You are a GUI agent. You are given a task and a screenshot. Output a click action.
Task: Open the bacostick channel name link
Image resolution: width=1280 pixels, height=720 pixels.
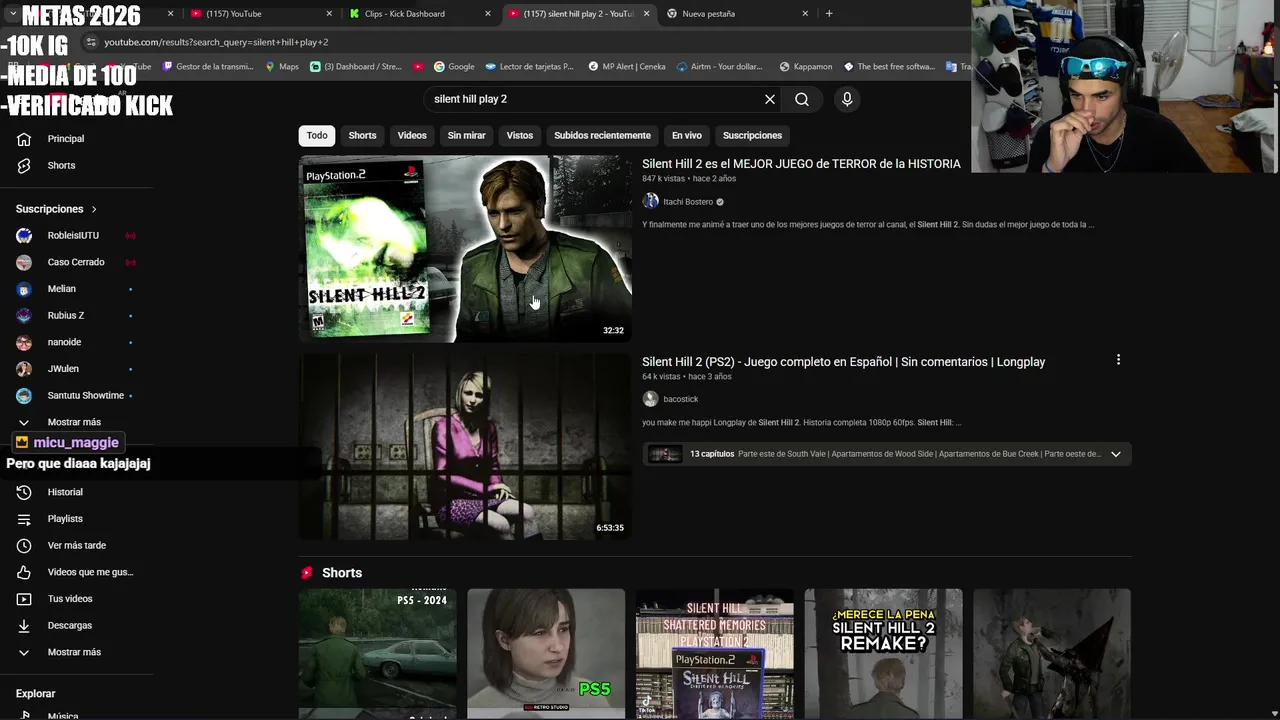coord(680,399)
